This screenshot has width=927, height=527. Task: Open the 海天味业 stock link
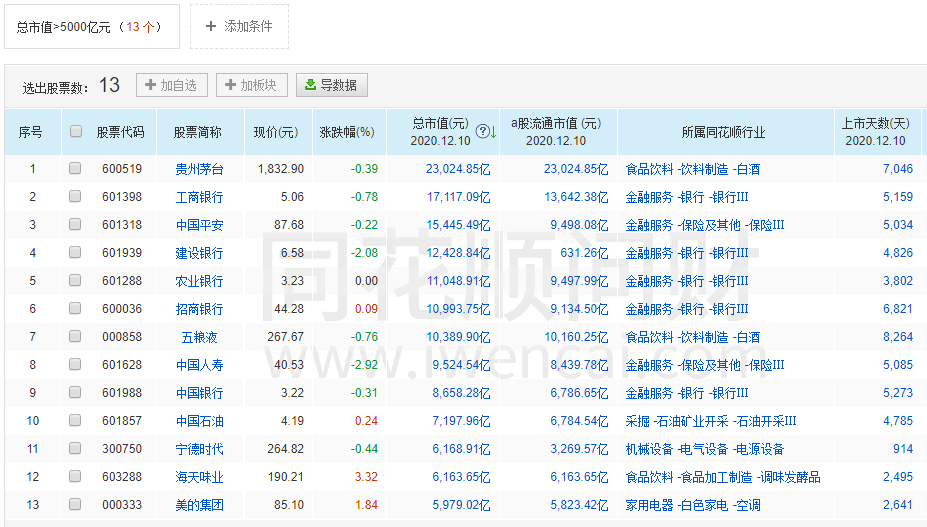click(x=199, y=477)
